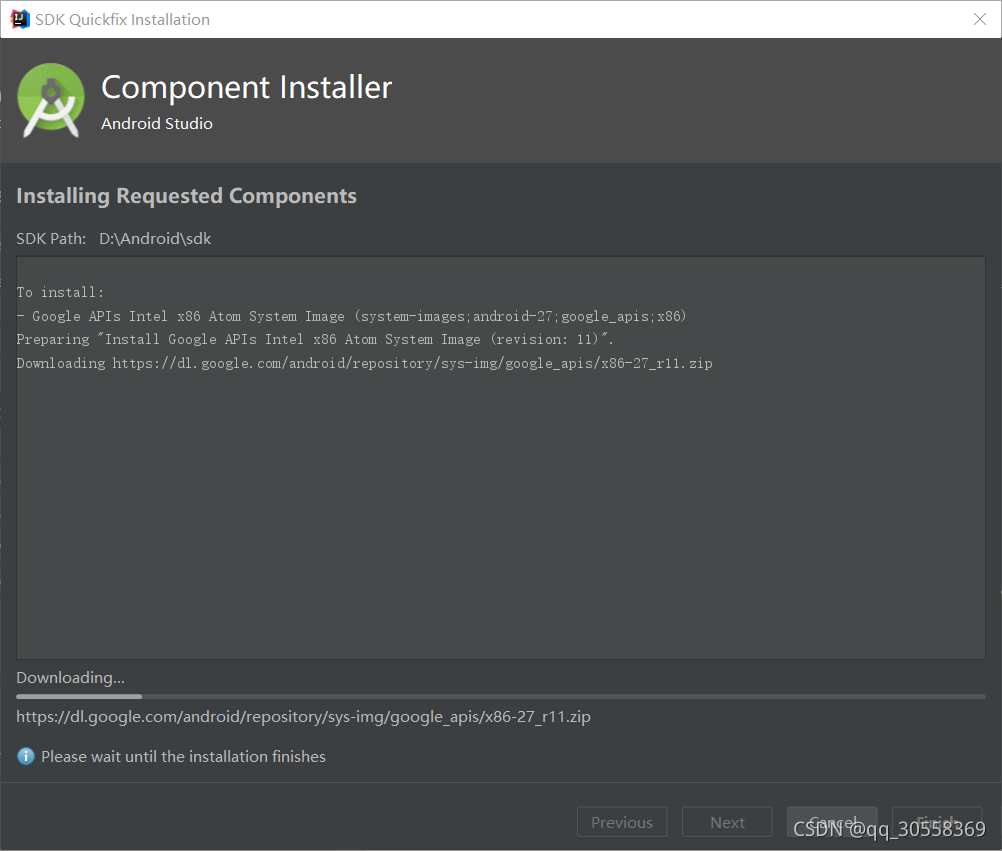This screenshot has width=1002, height=851.
Task: Click the Android Studio logo icon
Action: 51,100
